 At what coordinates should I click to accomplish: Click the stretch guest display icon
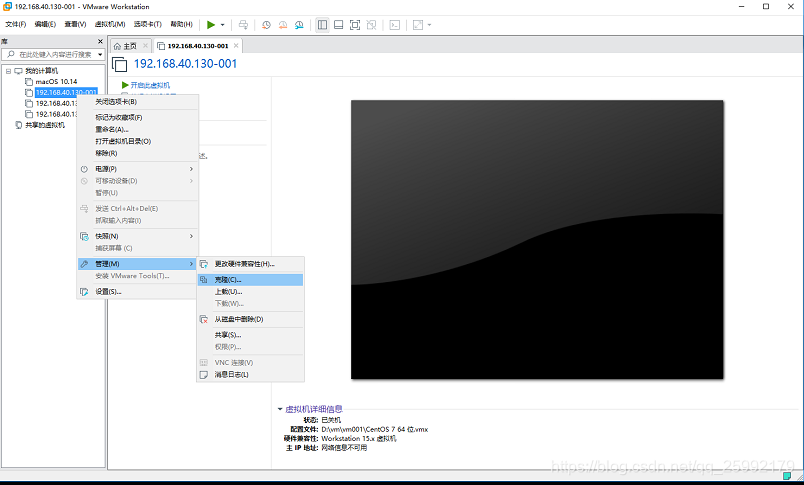point(418,25)
